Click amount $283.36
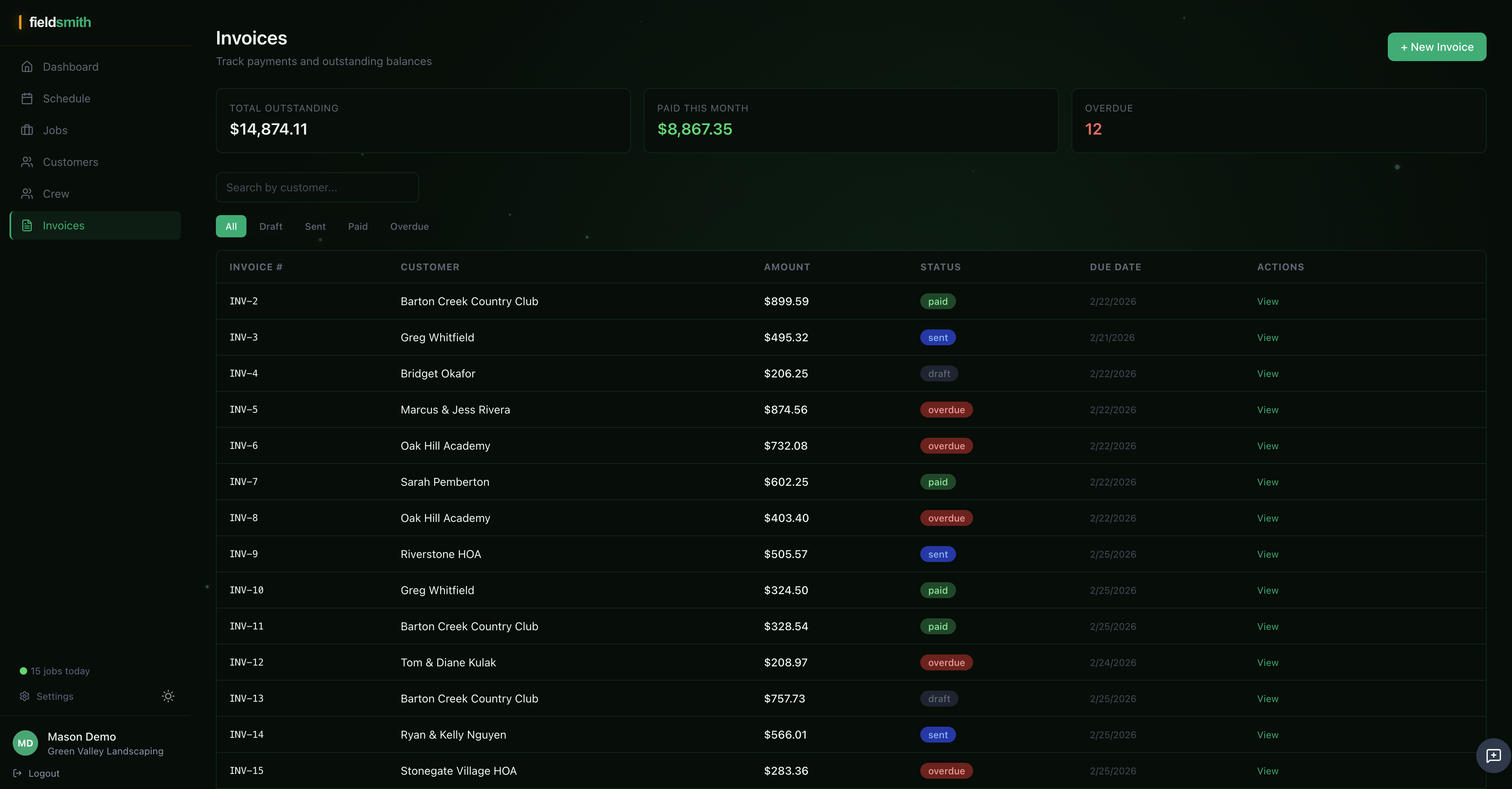1512x789 pixels. coord(786,771)
